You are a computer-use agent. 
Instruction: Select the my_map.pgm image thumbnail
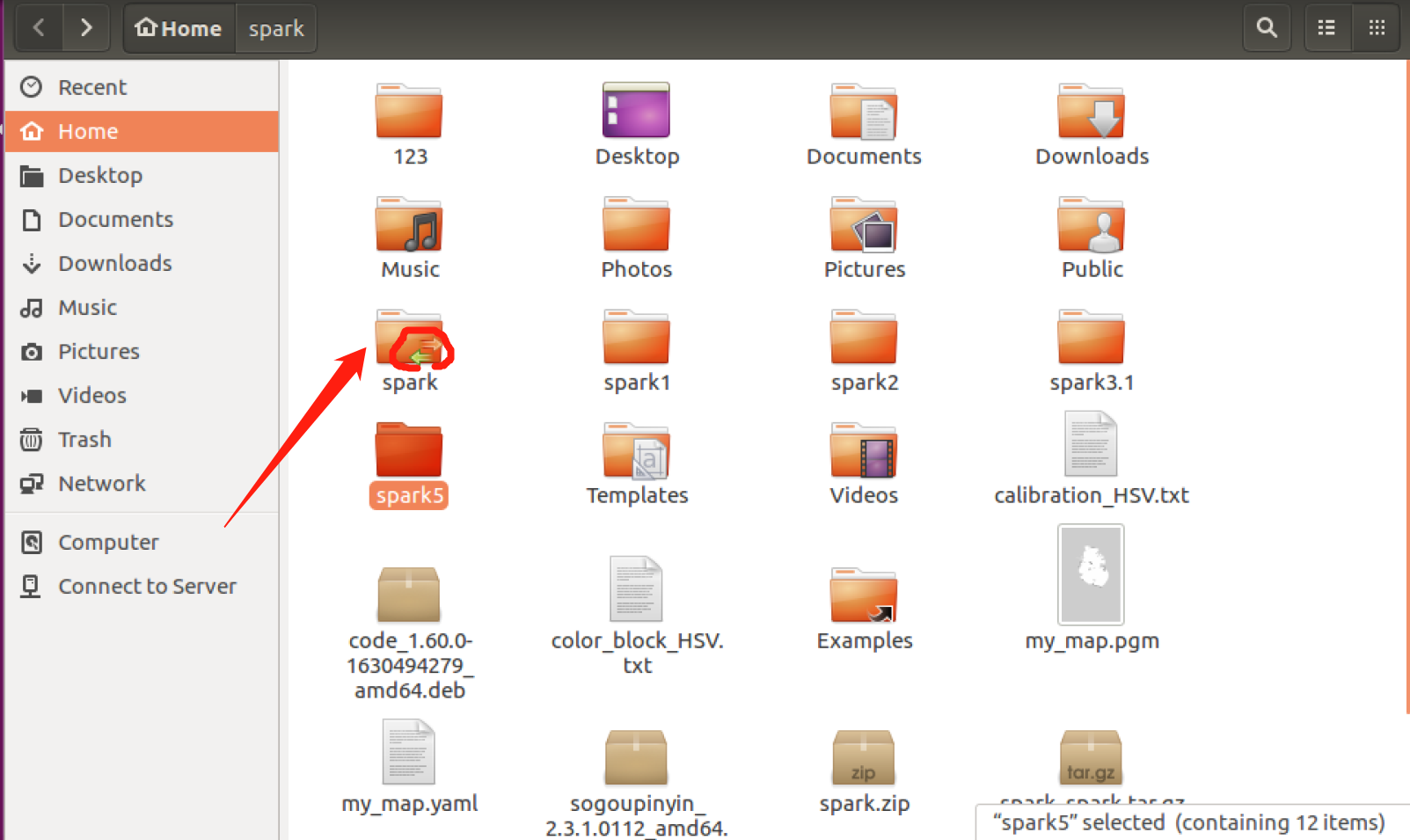pyautogui.click(x=1091, y=574)
